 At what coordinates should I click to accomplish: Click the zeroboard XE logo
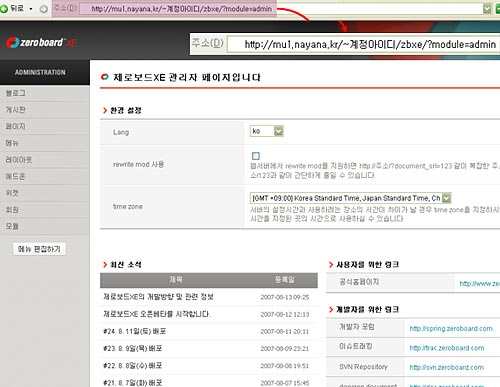pyautogui.click(x=42, y=42)
